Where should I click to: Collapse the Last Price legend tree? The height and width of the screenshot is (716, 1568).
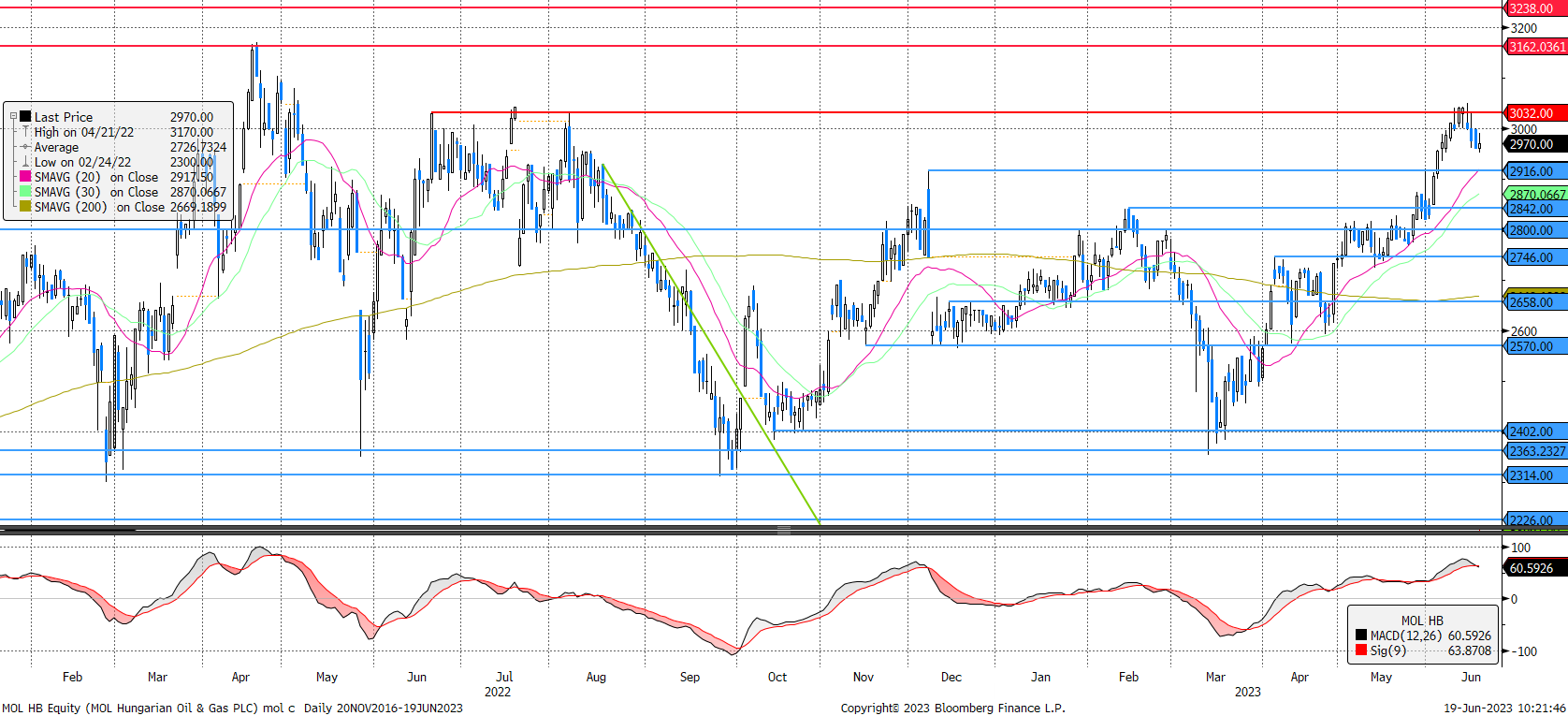[x=13, y=116]
